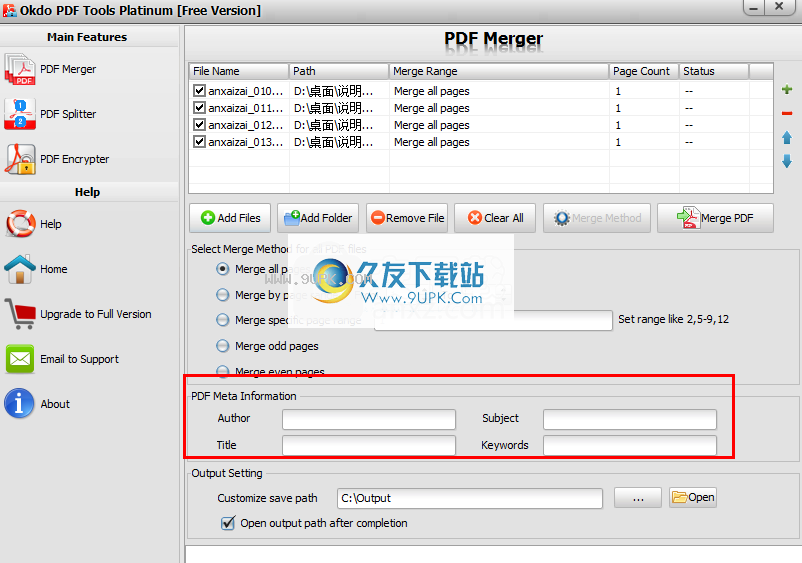Select PDF Encrypter label in sidebar
802x563 pixels.
[75, 159]
